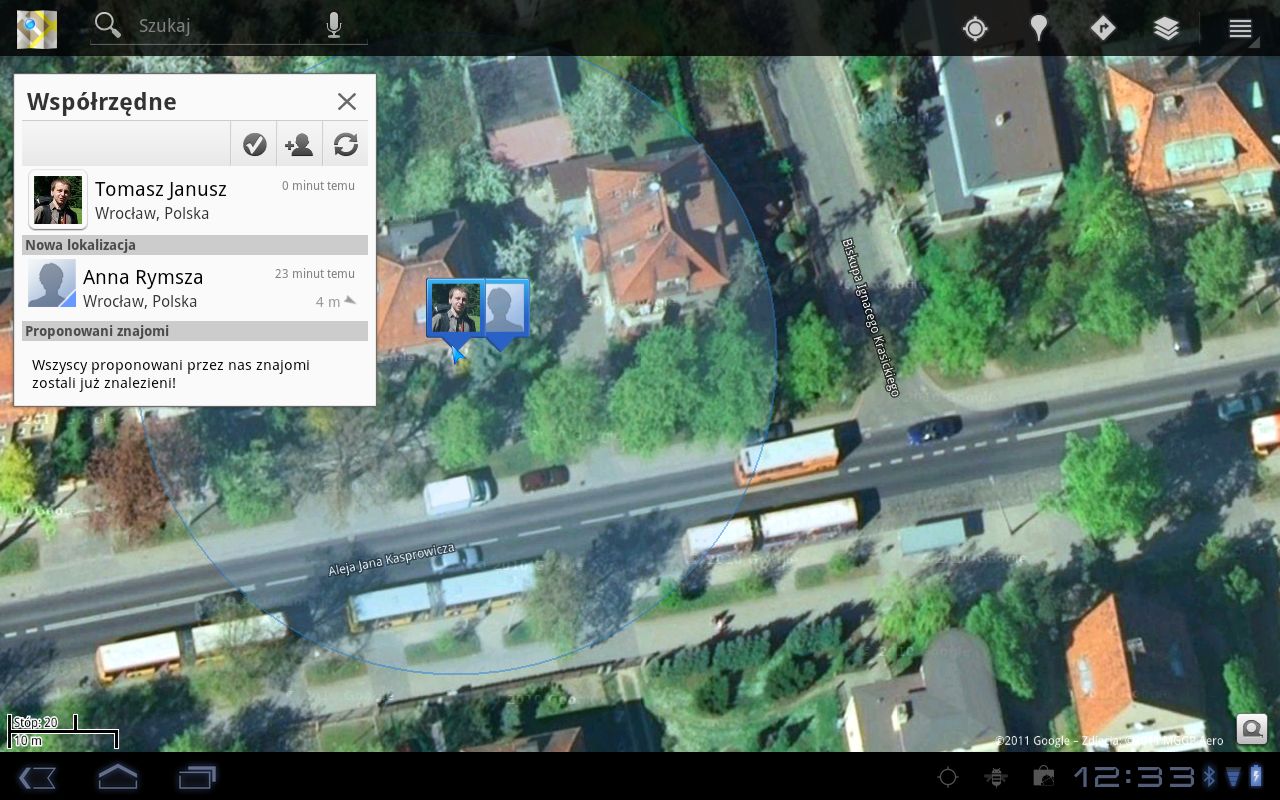Click the '23 minut temu' timestamp

point(315,274)
